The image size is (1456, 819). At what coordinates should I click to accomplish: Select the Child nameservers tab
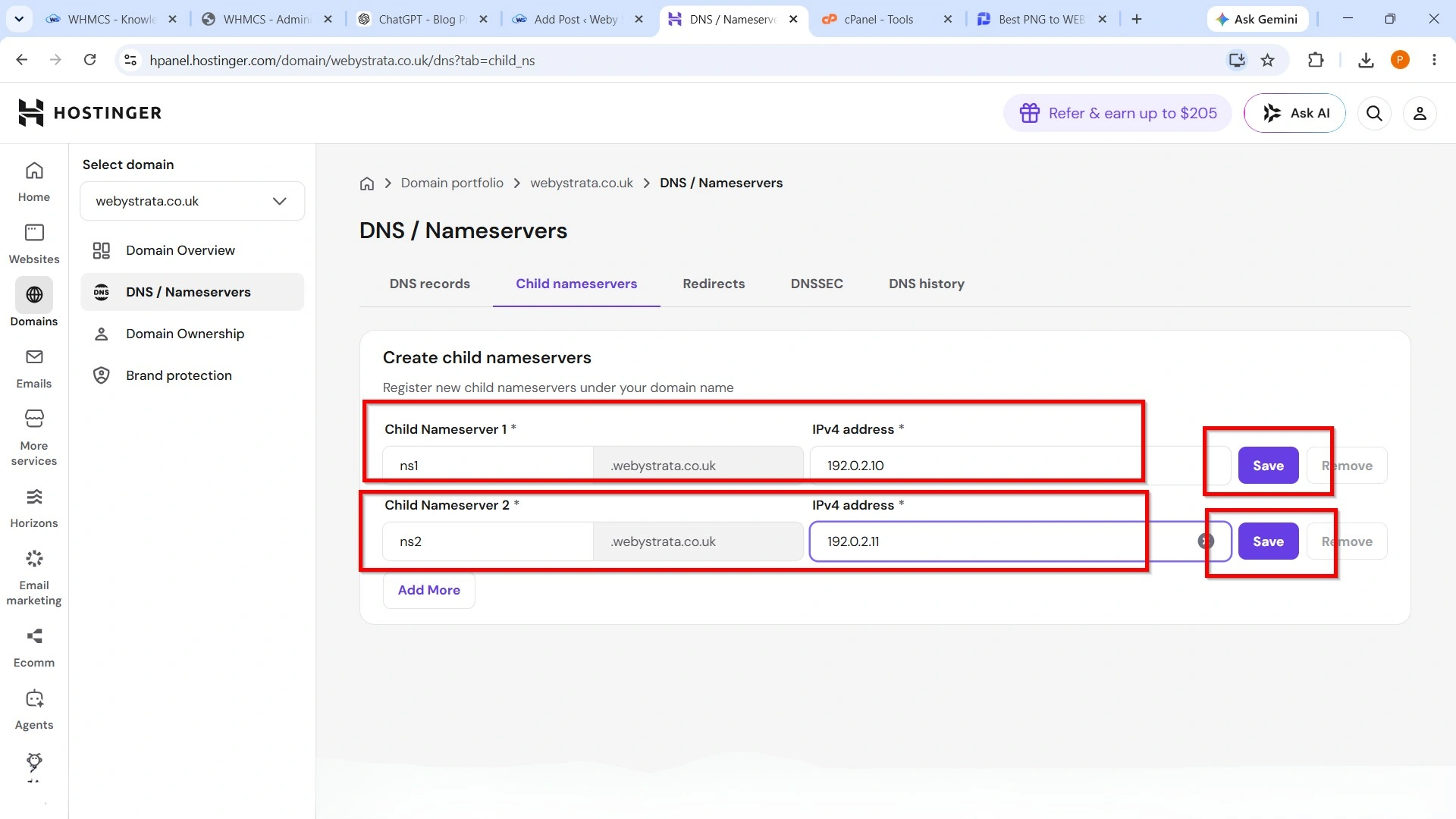576,284
